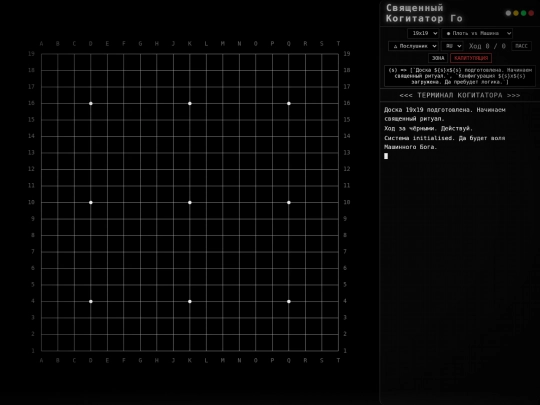Open the Послушник difficulty dropdown

[413, 46]
